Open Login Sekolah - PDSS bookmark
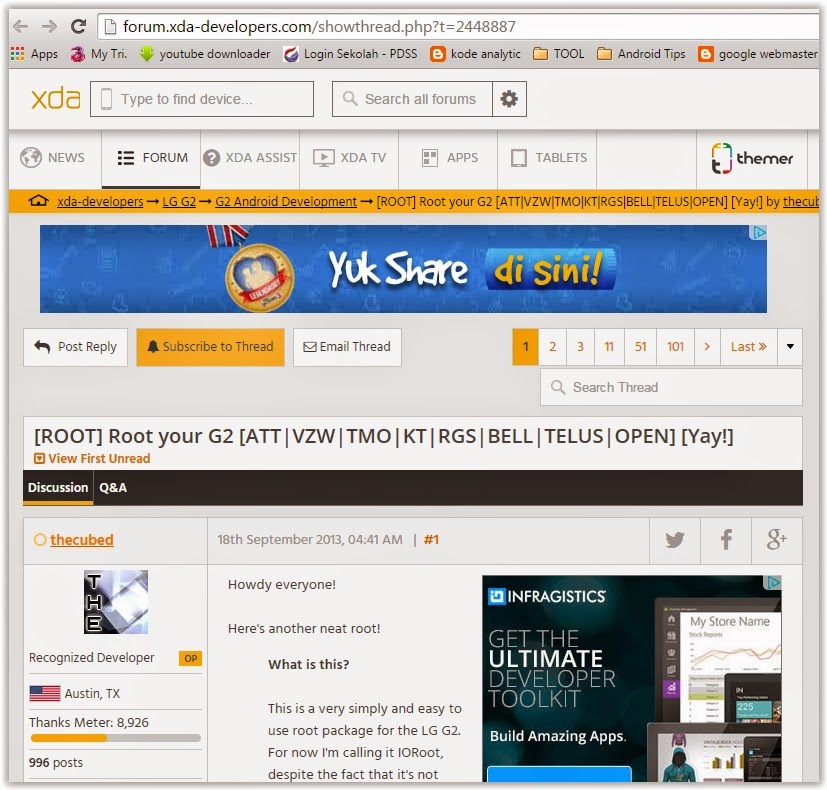 (x=350, y=54)
